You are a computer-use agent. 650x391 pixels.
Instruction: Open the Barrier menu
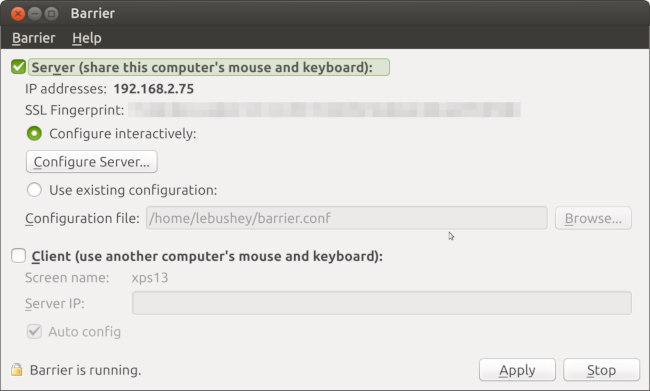[x=34, y=38]
